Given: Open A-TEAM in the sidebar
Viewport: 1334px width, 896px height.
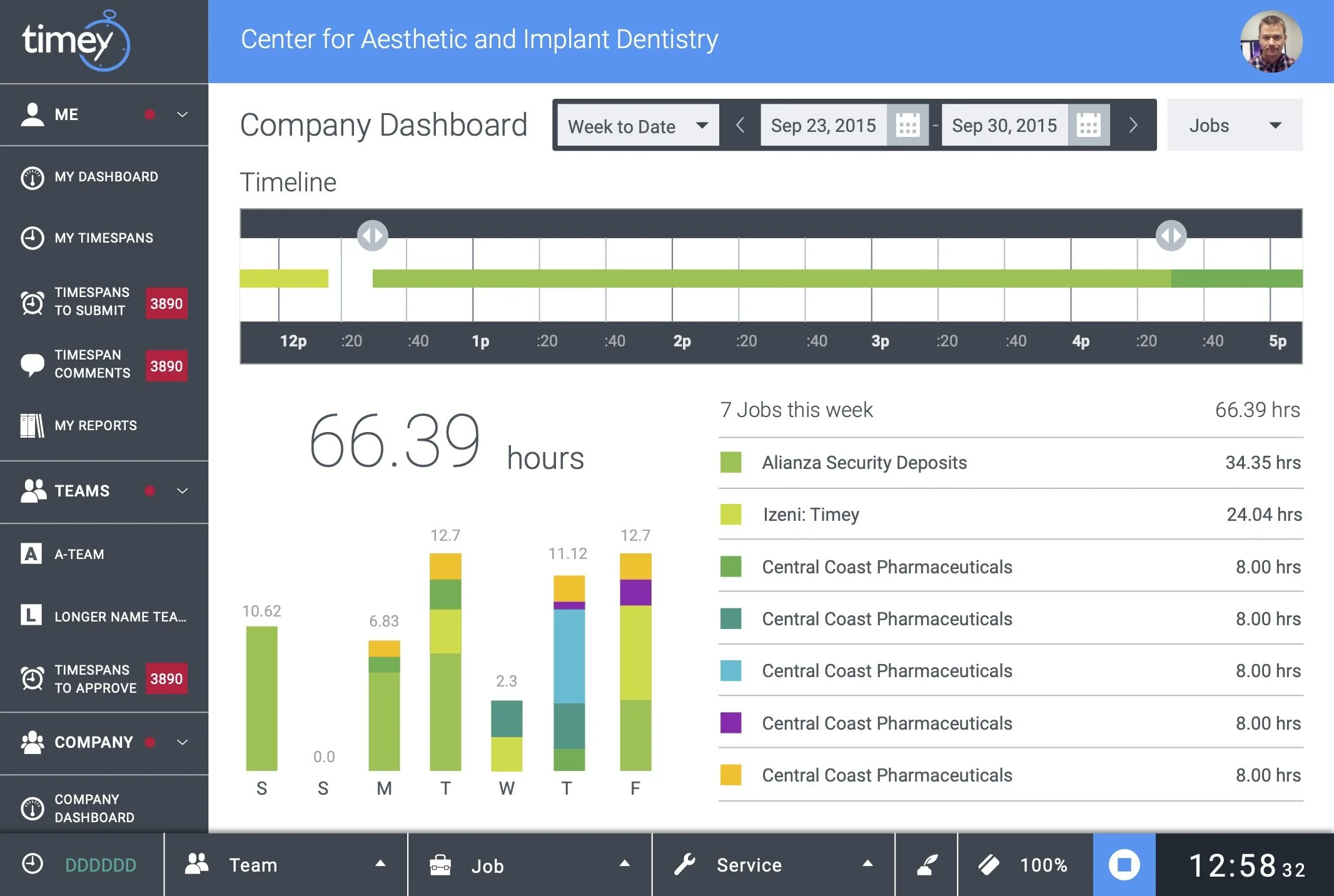Looking at the screenshot, I should pyautogui.click(x=79, y=555).
